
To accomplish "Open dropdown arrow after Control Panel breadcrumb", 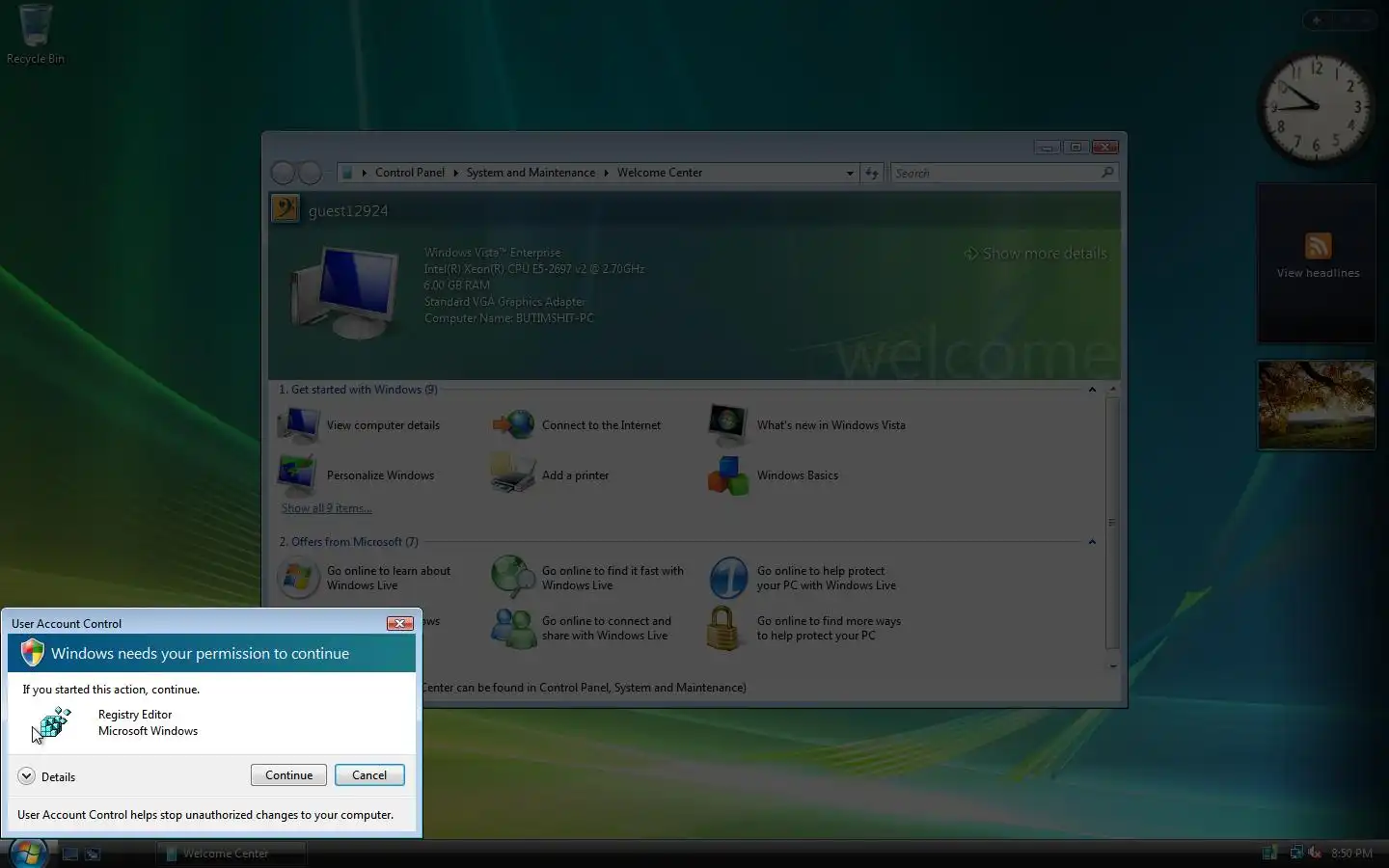I will click(x=455, y=173).
